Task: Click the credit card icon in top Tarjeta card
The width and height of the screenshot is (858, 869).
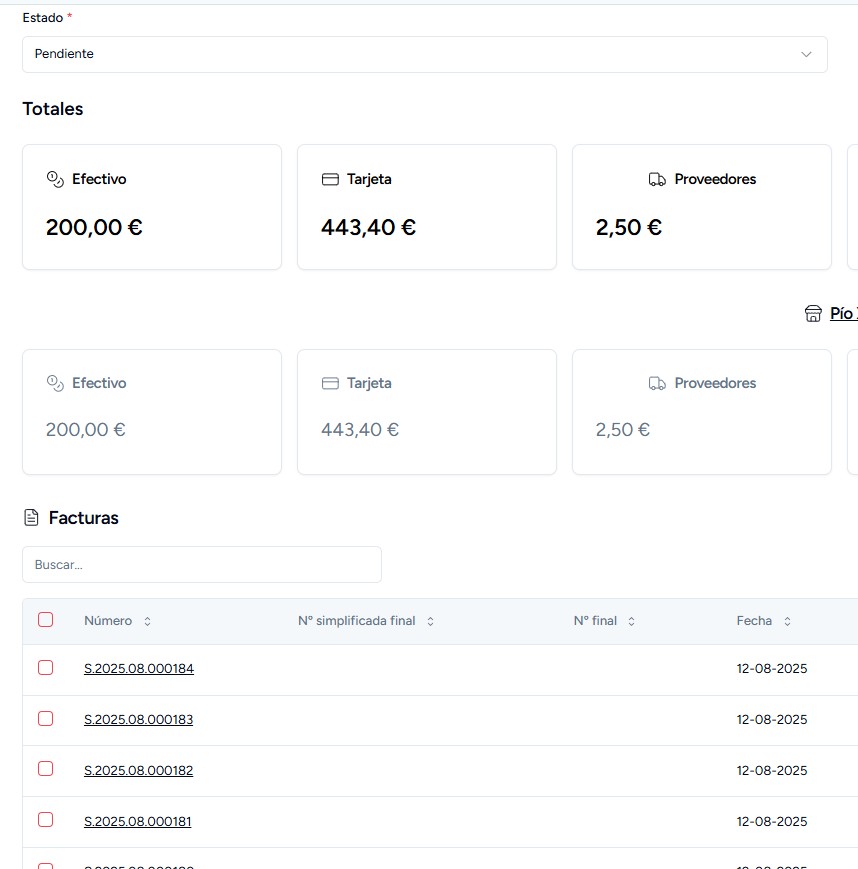Action: [x=330, y=179]
